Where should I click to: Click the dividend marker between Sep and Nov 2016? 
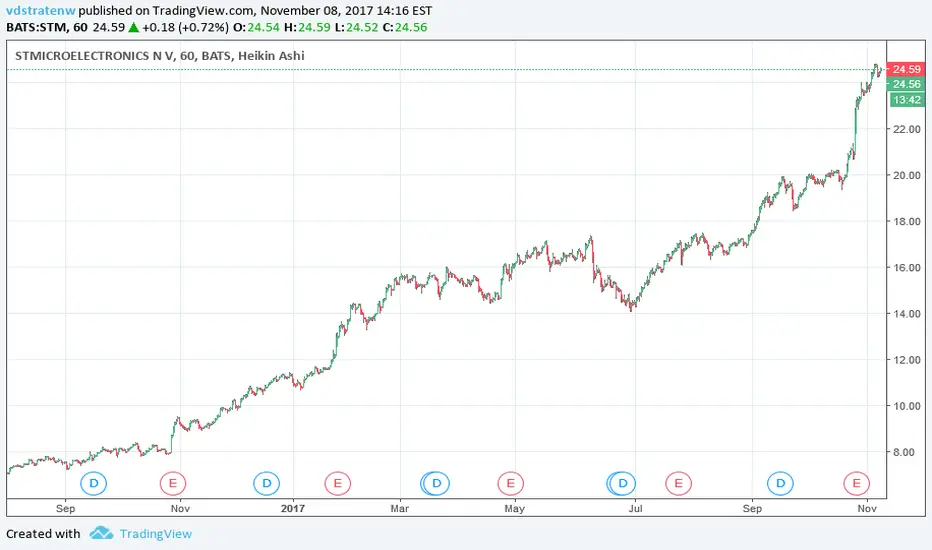coord(93,483)
